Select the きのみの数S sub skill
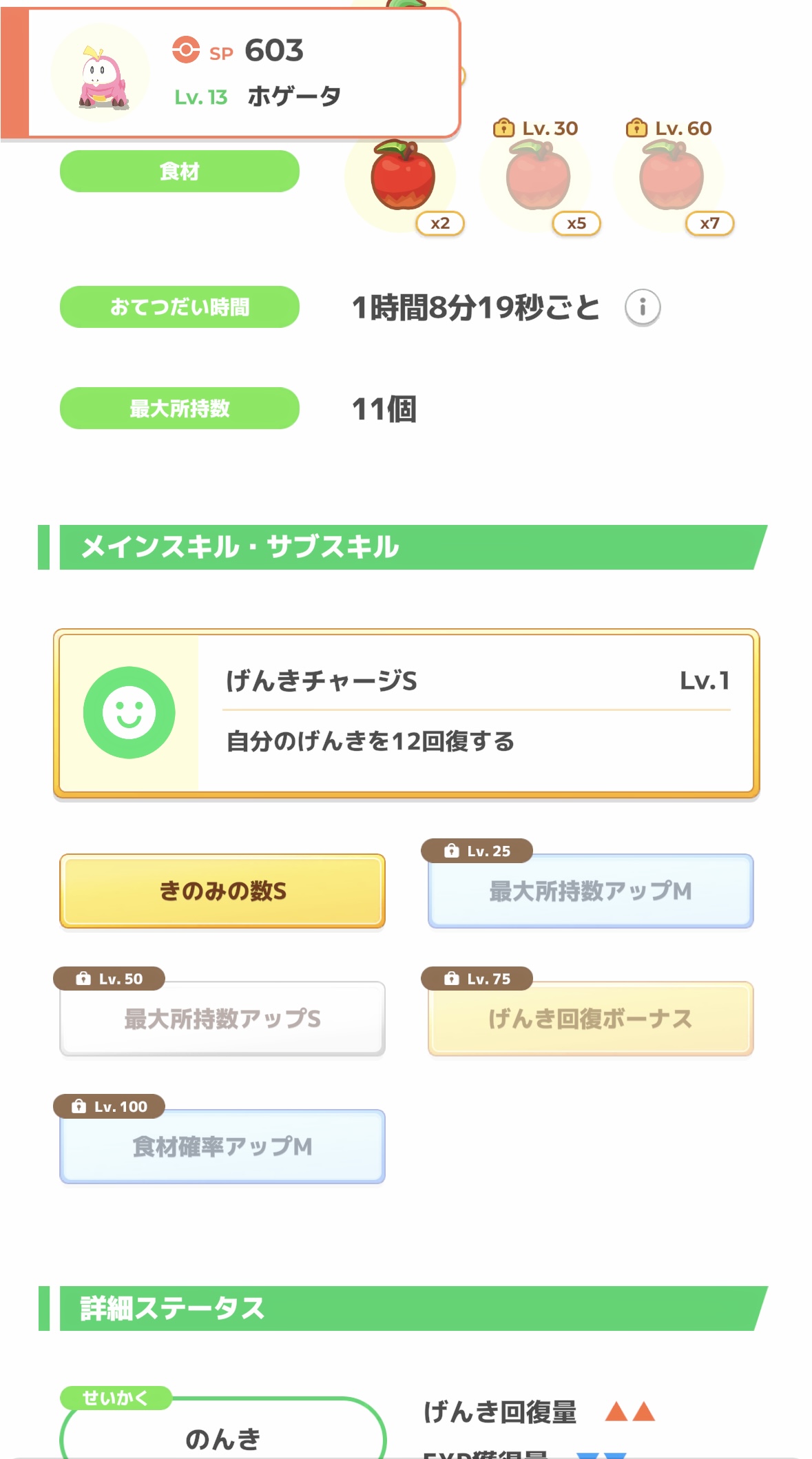Viewport: 812px width, 1459px height. (x=222, y=891)
